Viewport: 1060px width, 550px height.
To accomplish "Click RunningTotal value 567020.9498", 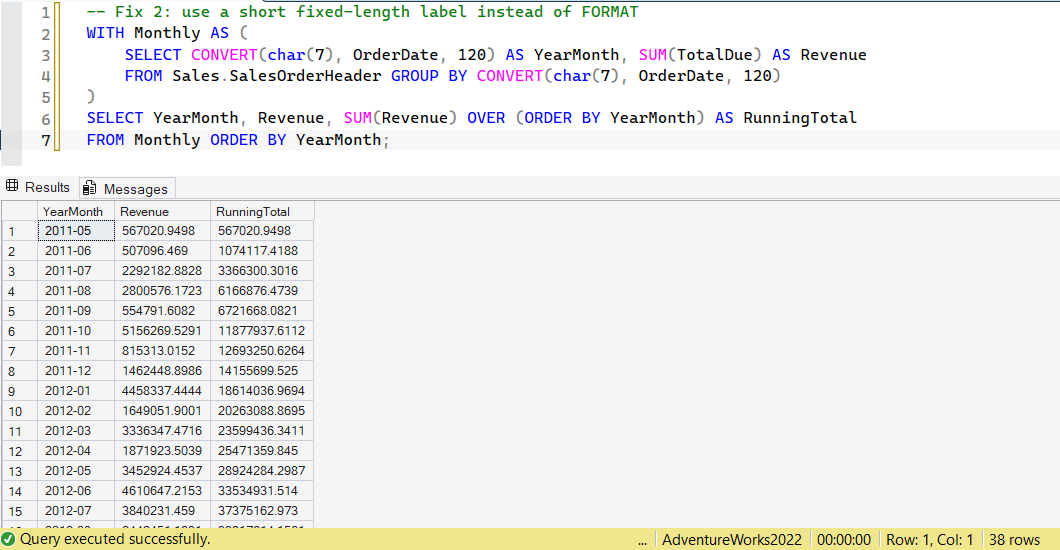I will pos(262,230).
